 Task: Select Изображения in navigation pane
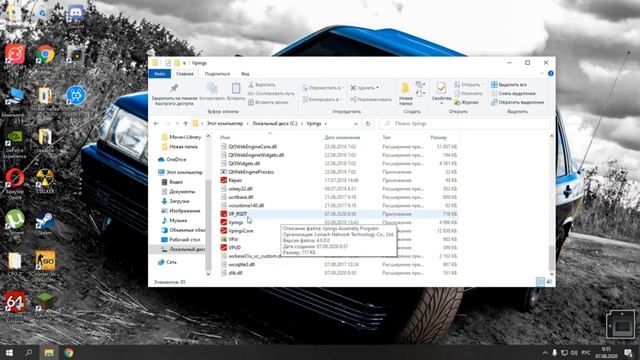click(180, 211)
